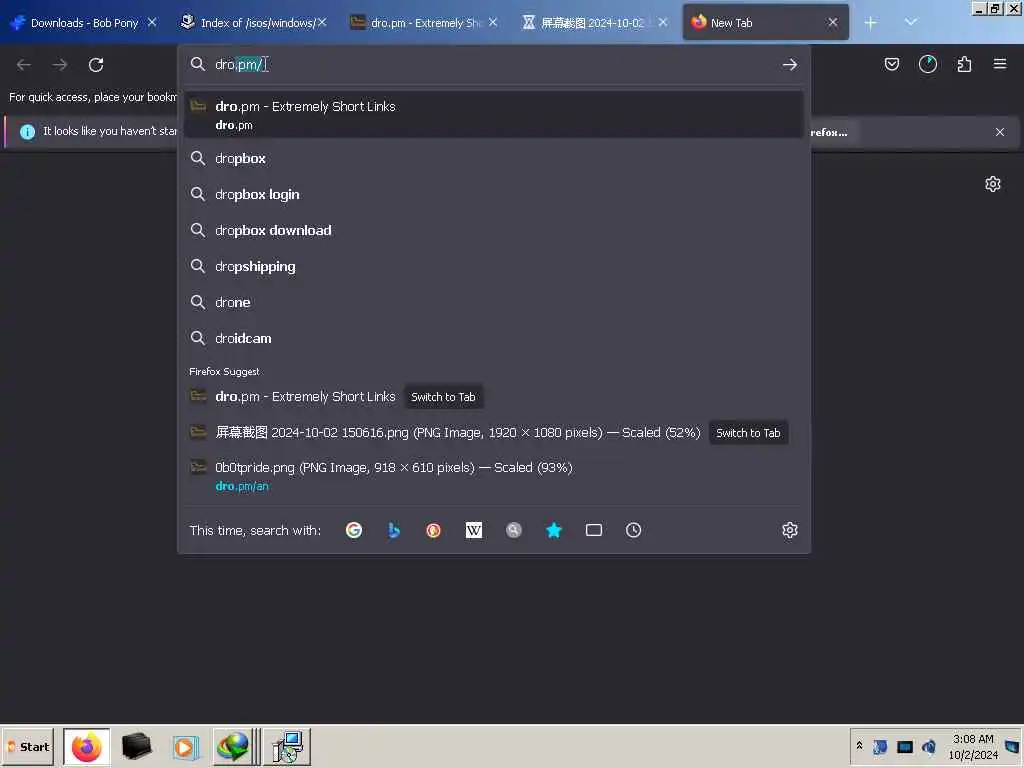Close the Downloads - Bob Pony tab
This screenshot has height=768, width=1024.
pos(152,22)
